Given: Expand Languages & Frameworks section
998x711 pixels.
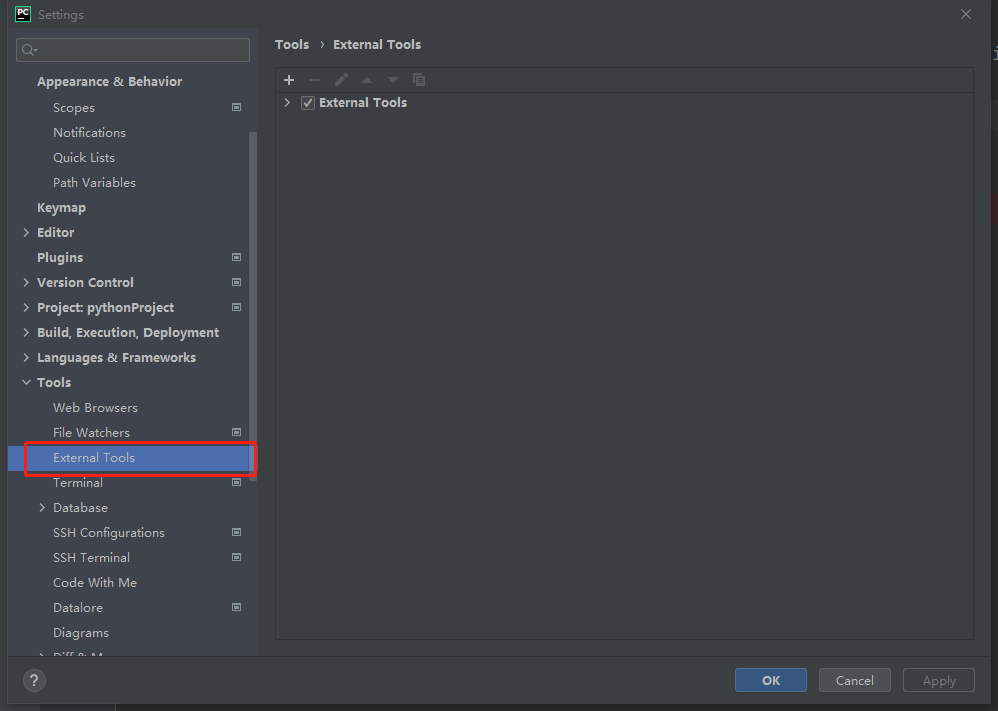Looking at the screenshot, I should click(26, 357).
